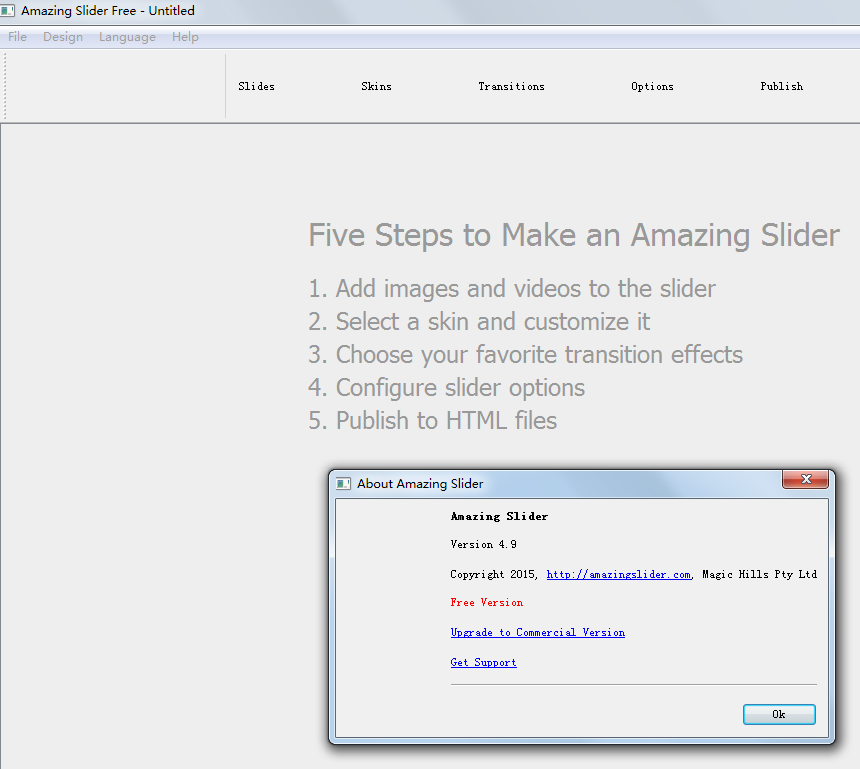Screen dimensions: 860x769
Task: Go to the Slides step
Action: pyautogui.click(x=256, y=86)
